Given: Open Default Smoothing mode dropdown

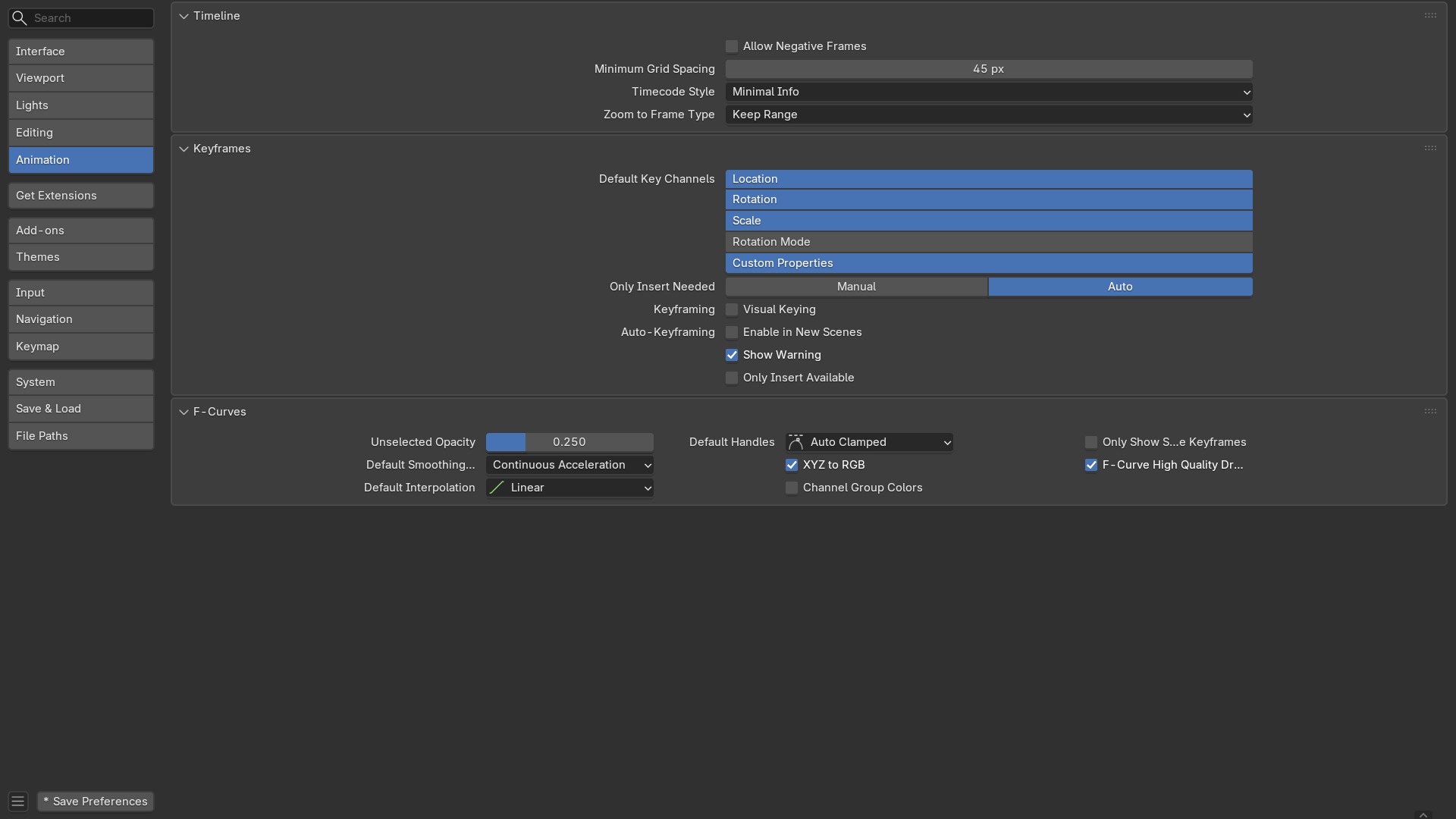Looking at the screenshot, I should click(570, 465).
